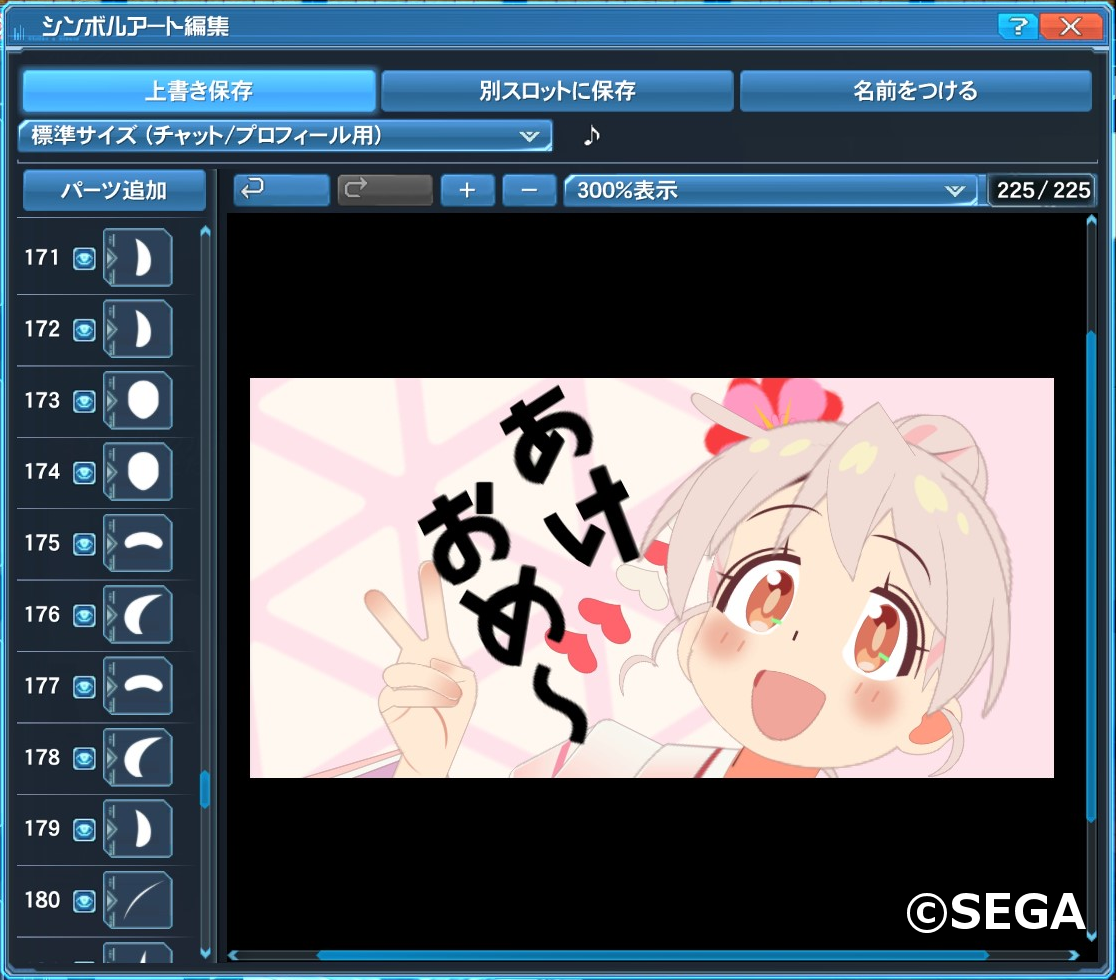Click the canvas vertical scrollbar thumb
The image size is (1116, 980).
(x=1091, y=577)
